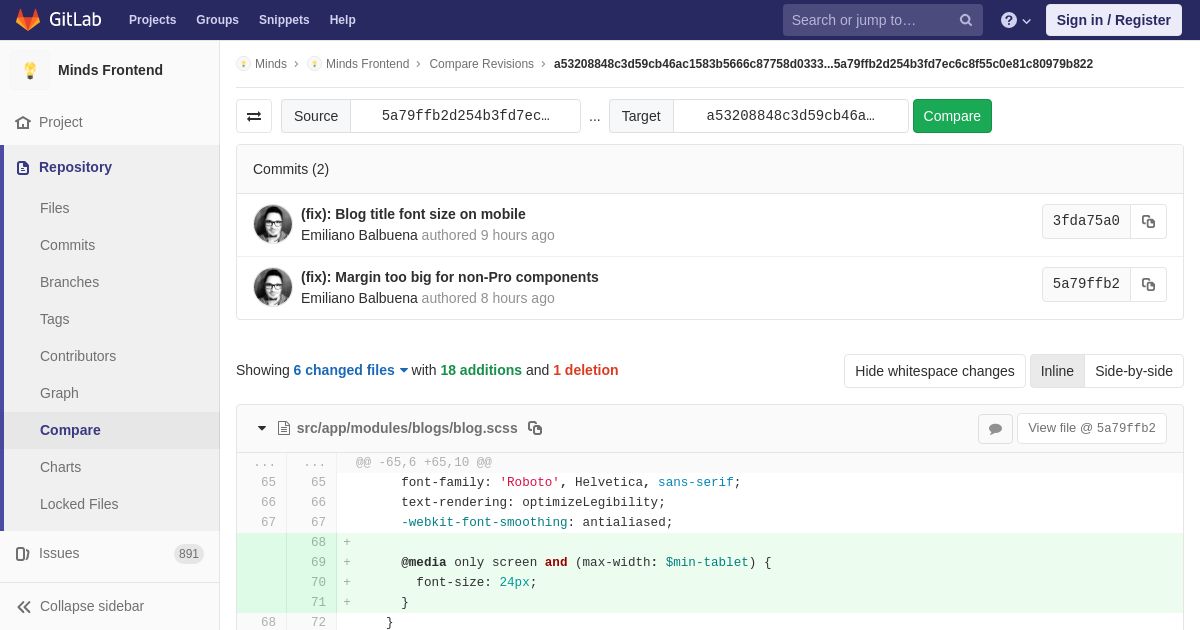The width and height of the screenshot is (1200, 630).
Task: Switch diff view to Side-by-side
Action: (x=1134, y=371)
